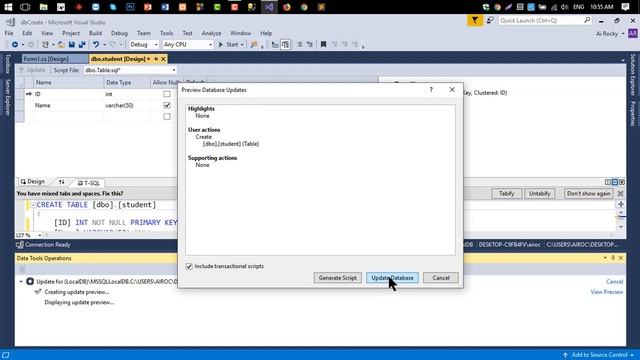
Task: Open the File menu
Action: click(9, 33)
